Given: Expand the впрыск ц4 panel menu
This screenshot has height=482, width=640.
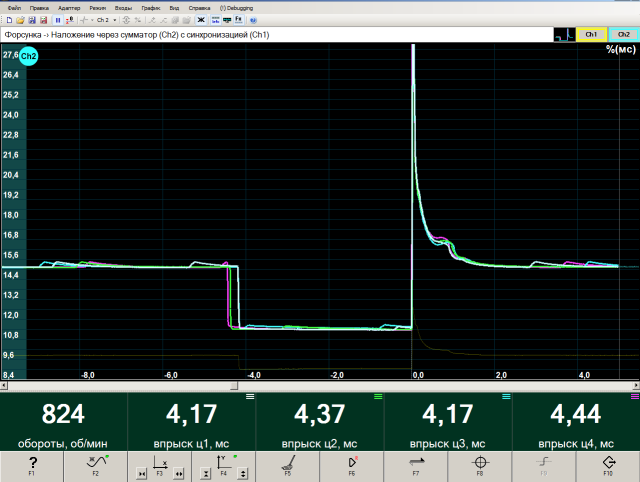Looking at the screenshot, I should pyautogui.click(x=634, y=397).
